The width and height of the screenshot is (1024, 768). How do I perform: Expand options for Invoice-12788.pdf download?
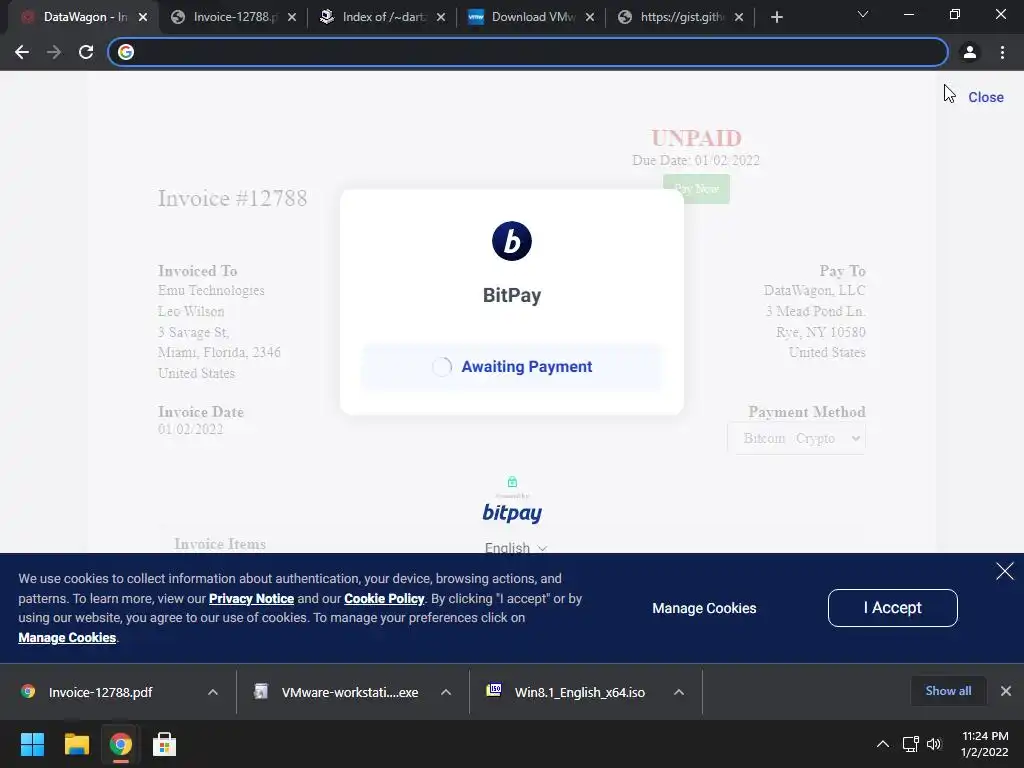click(213, 692)
